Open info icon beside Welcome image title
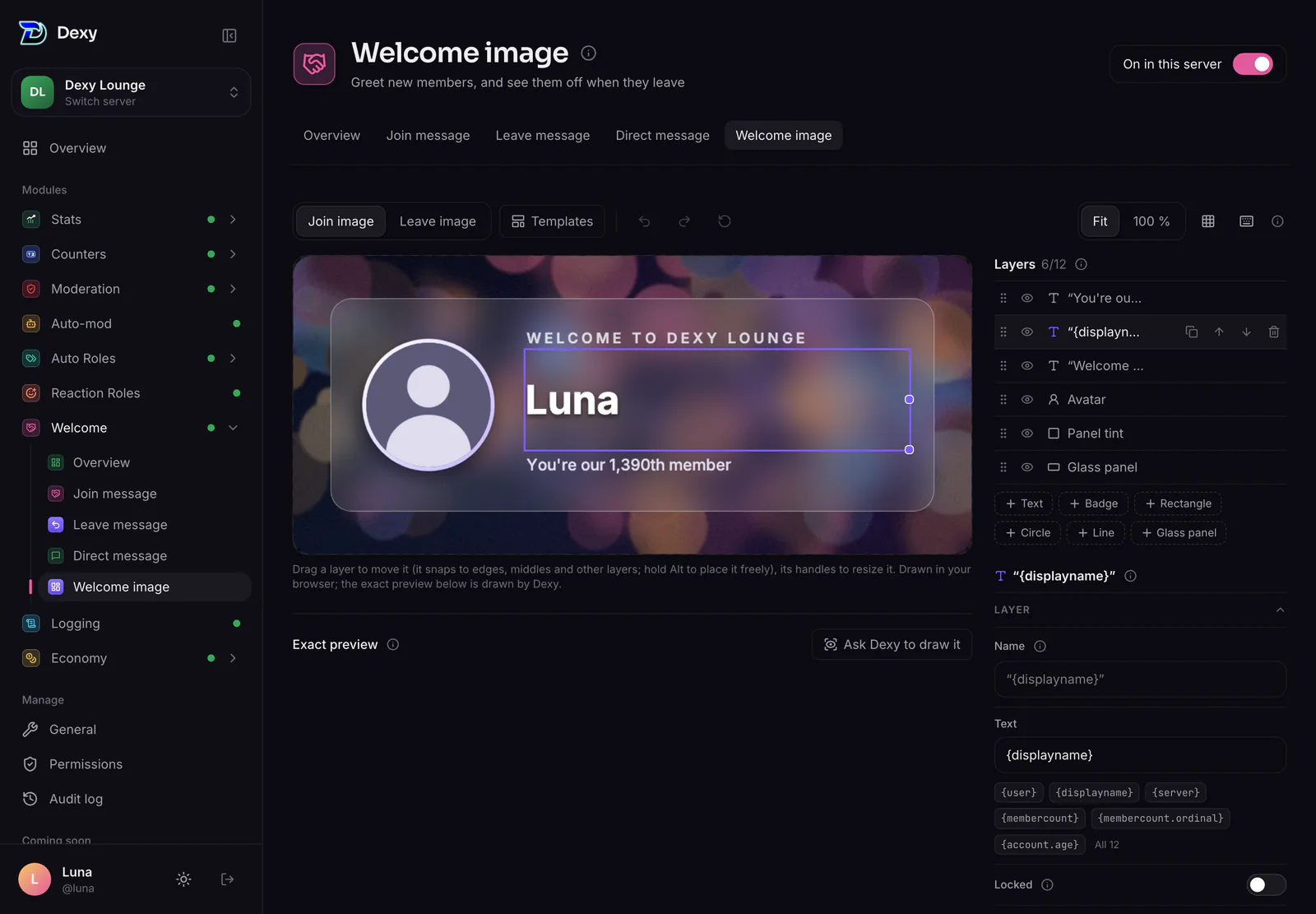Viewport: 1316px width, 914px height. click(589, 53)
